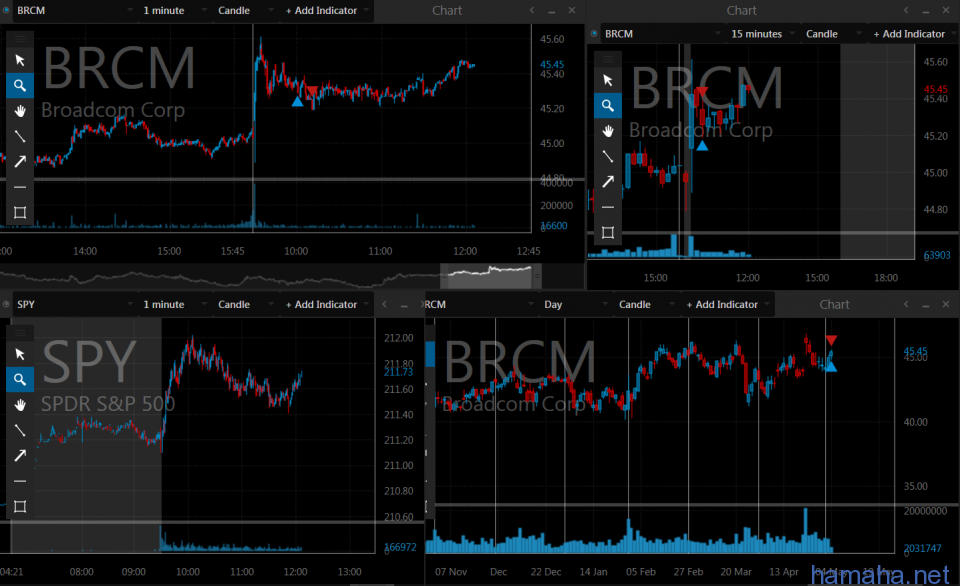960x586 pixels.
Task: Click the Chart title of BRCM Day panel
Action: pos(834,304)
